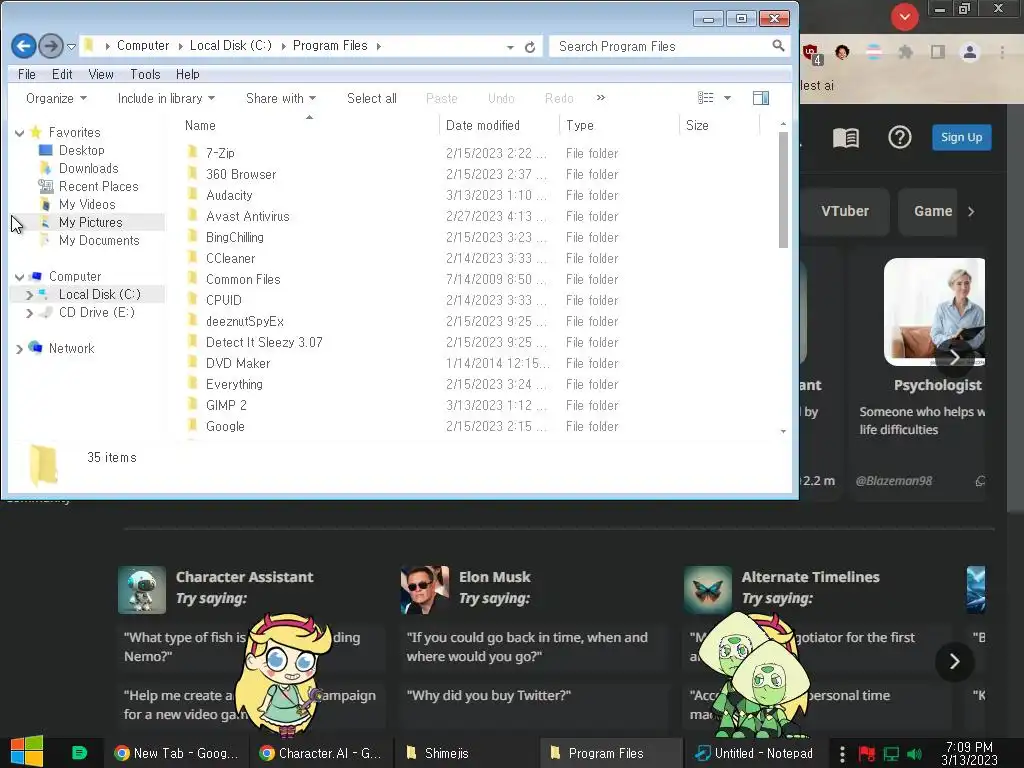Click the Elon Musk character avatar
1024x768 pixels.
click(x=424, y=590)
